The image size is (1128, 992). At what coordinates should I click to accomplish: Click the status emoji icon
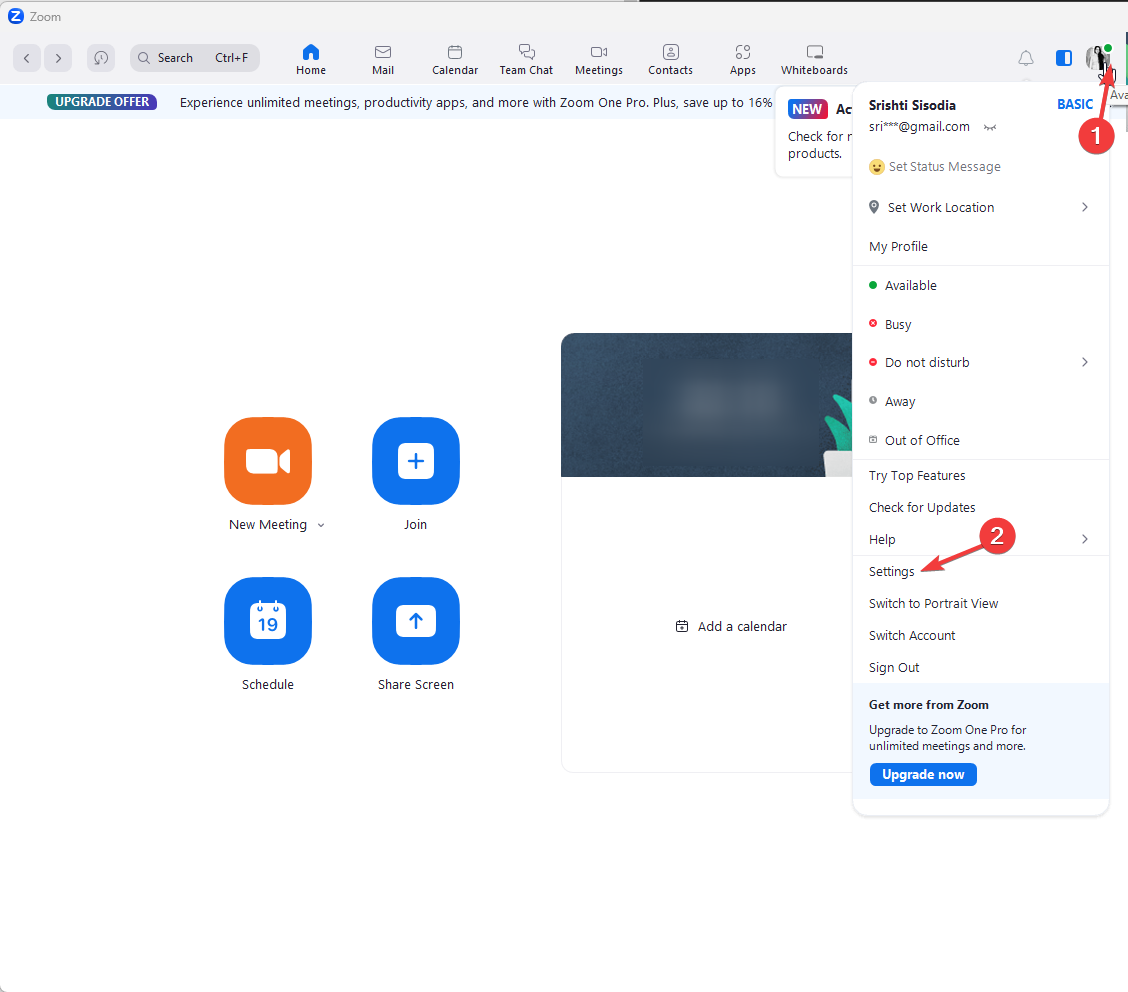(876, 167)
